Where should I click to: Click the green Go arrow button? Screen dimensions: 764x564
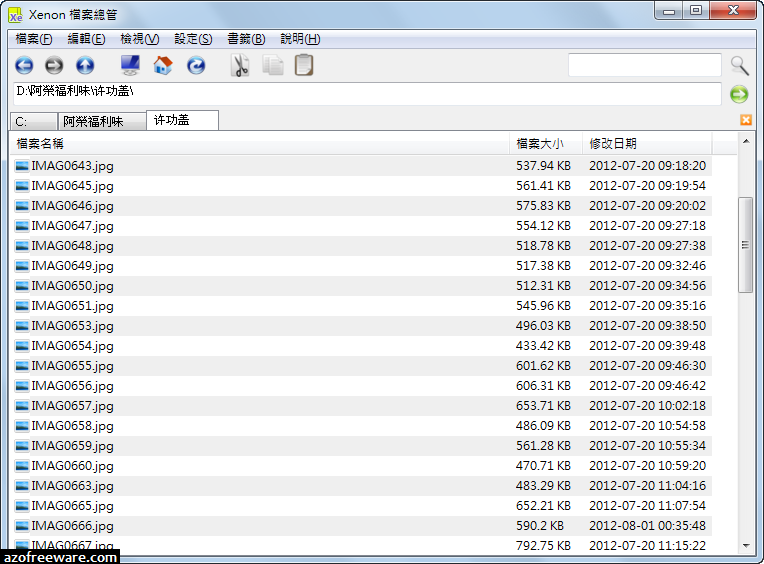point(739,94)
